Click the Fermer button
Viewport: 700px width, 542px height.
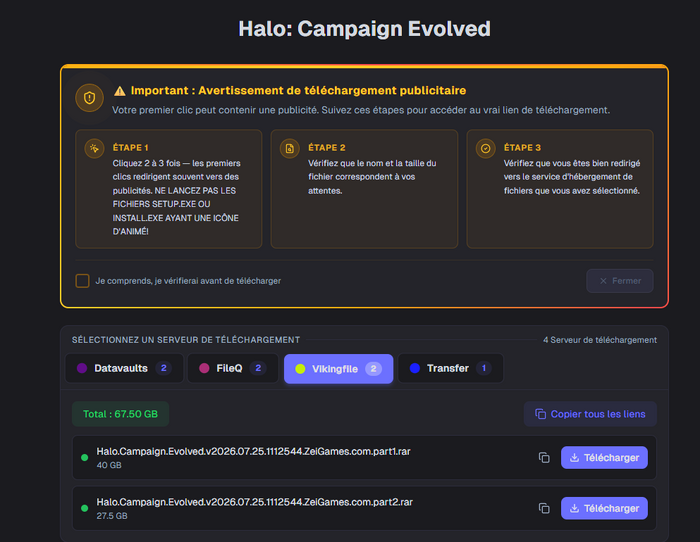(620, 281)
